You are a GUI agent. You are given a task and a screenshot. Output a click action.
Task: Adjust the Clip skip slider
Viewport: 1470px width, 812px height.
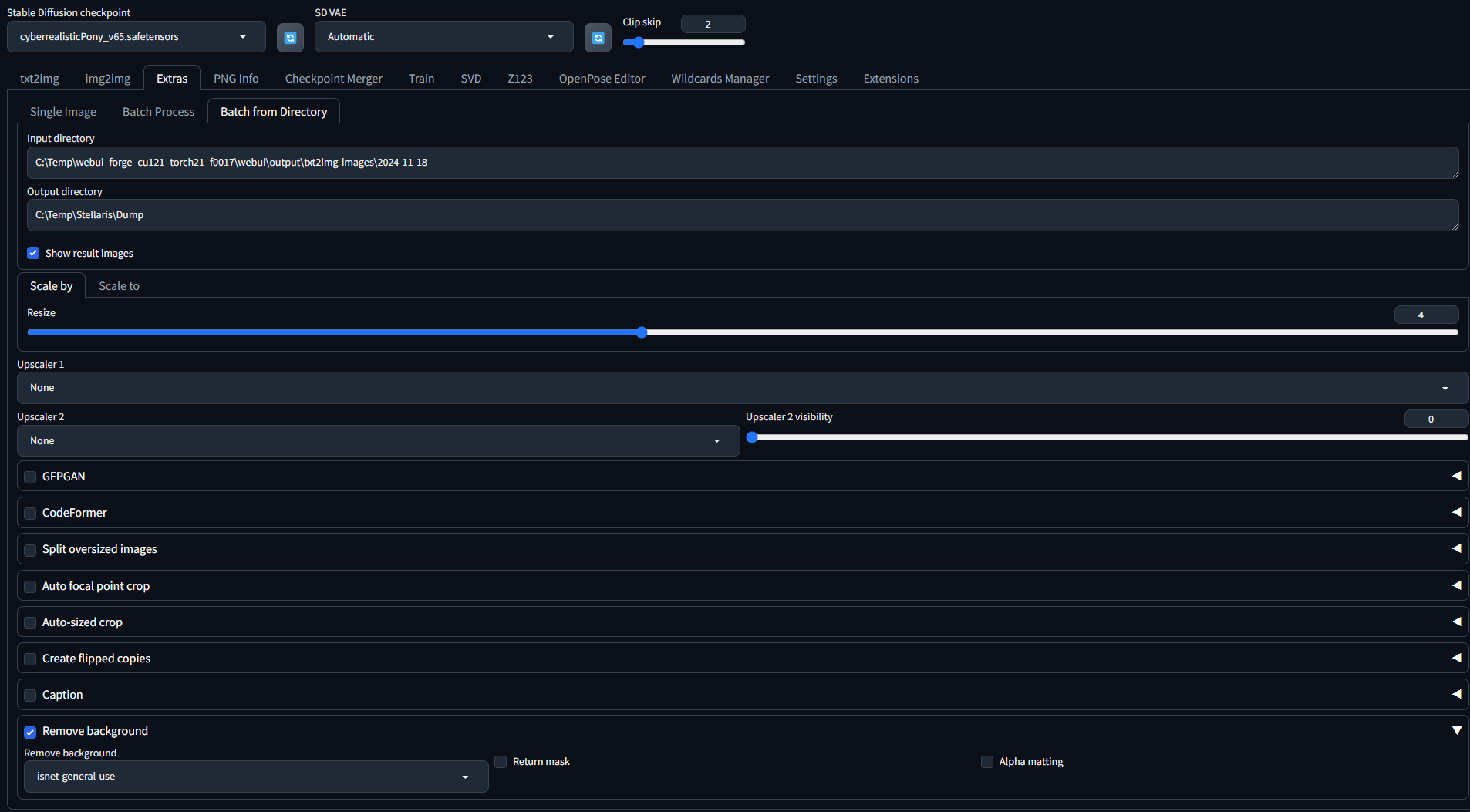pos(683,42)
